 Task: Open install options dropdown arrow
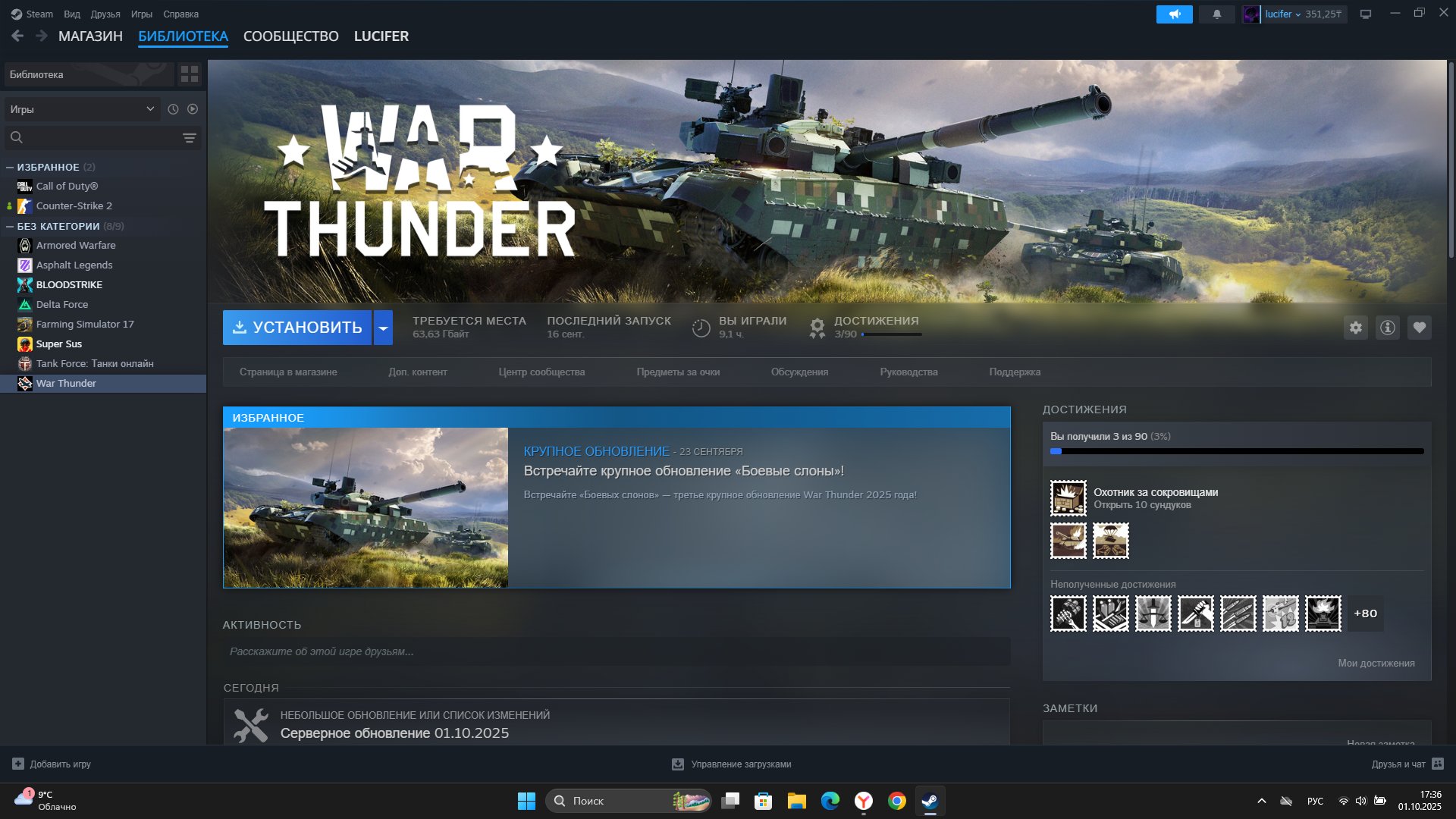coord(383,328)
